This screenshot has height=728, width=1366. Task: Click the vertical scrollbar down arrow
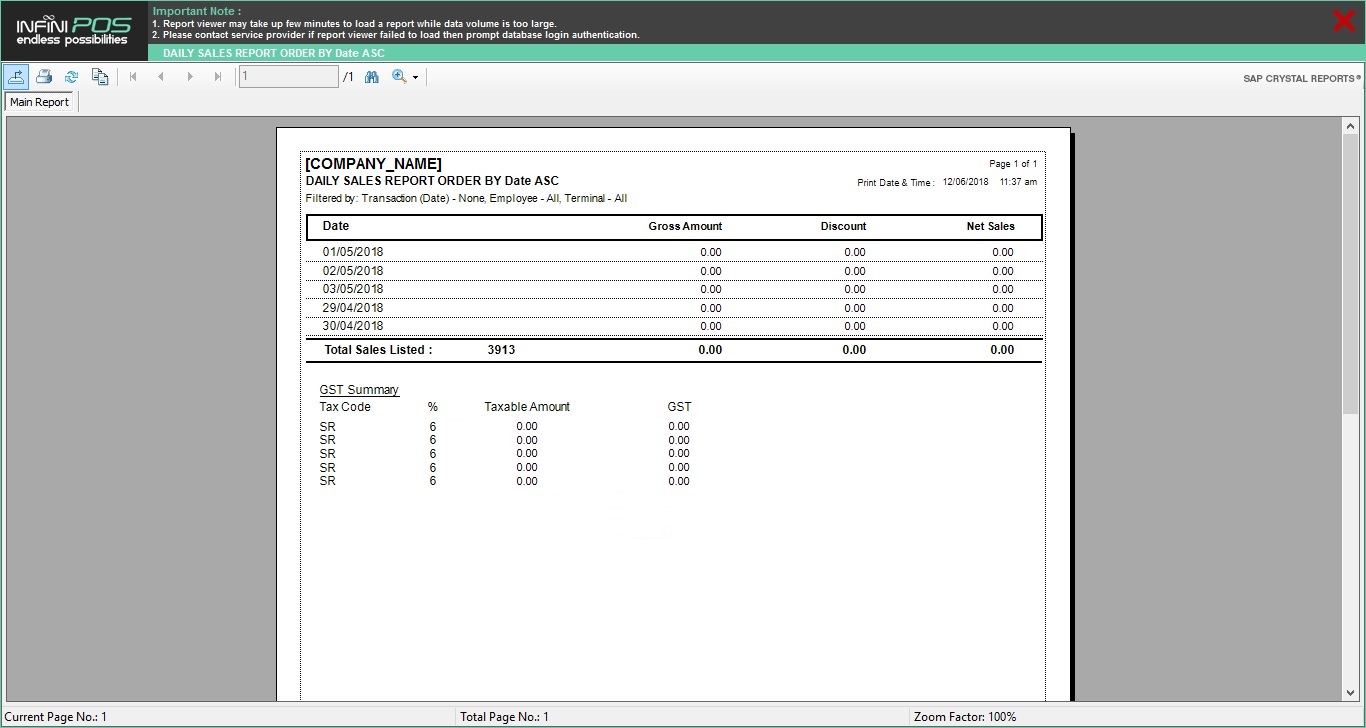[1351, 692]
